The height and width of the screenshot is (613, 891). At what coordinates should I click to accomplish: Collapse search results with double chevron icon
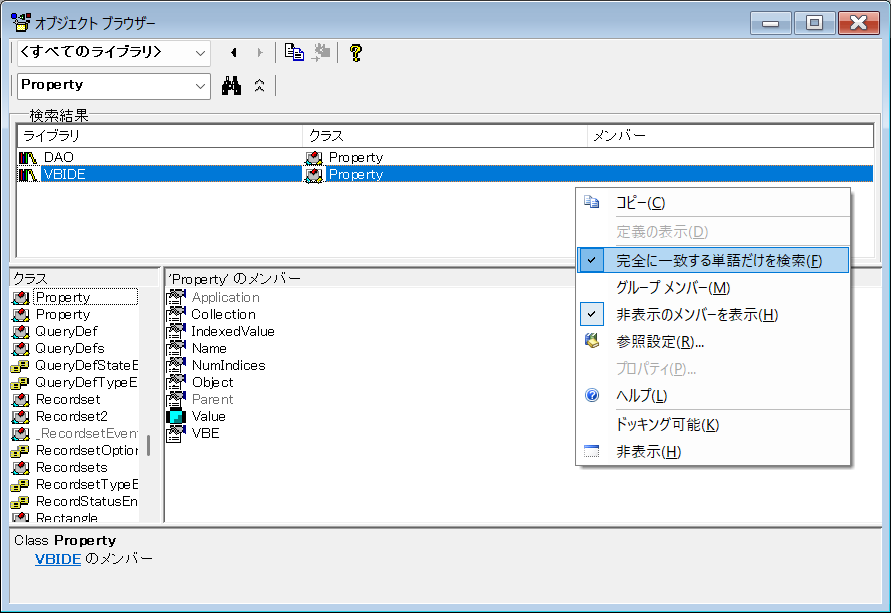259,86
